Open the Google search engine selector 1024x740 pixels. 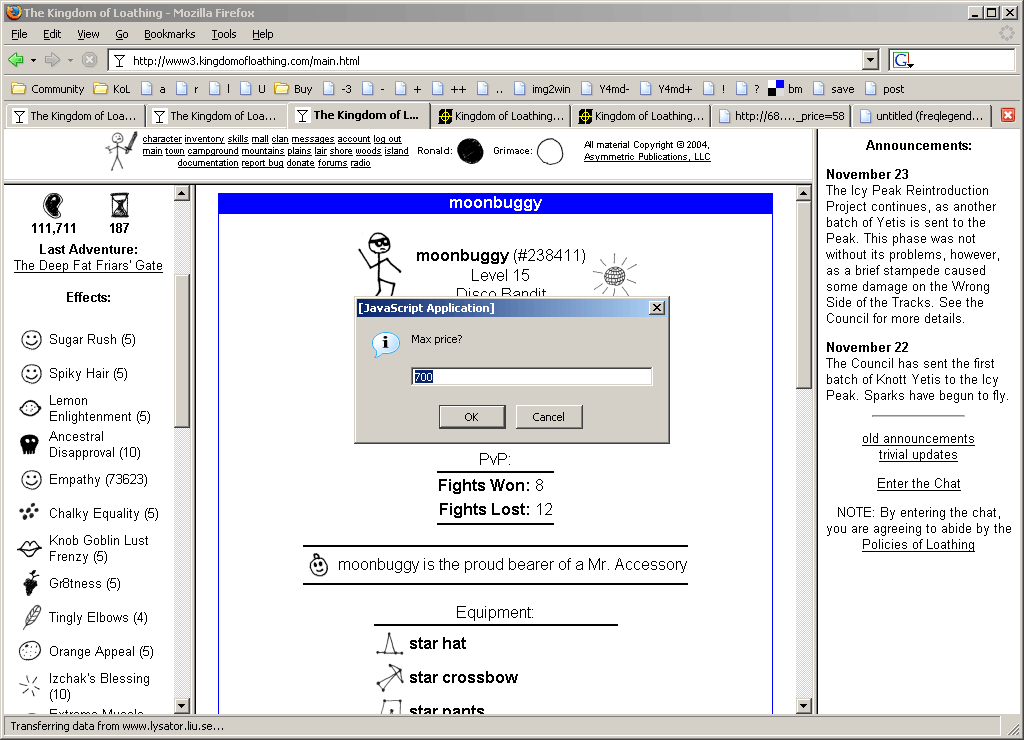click(x=903, y=61)
